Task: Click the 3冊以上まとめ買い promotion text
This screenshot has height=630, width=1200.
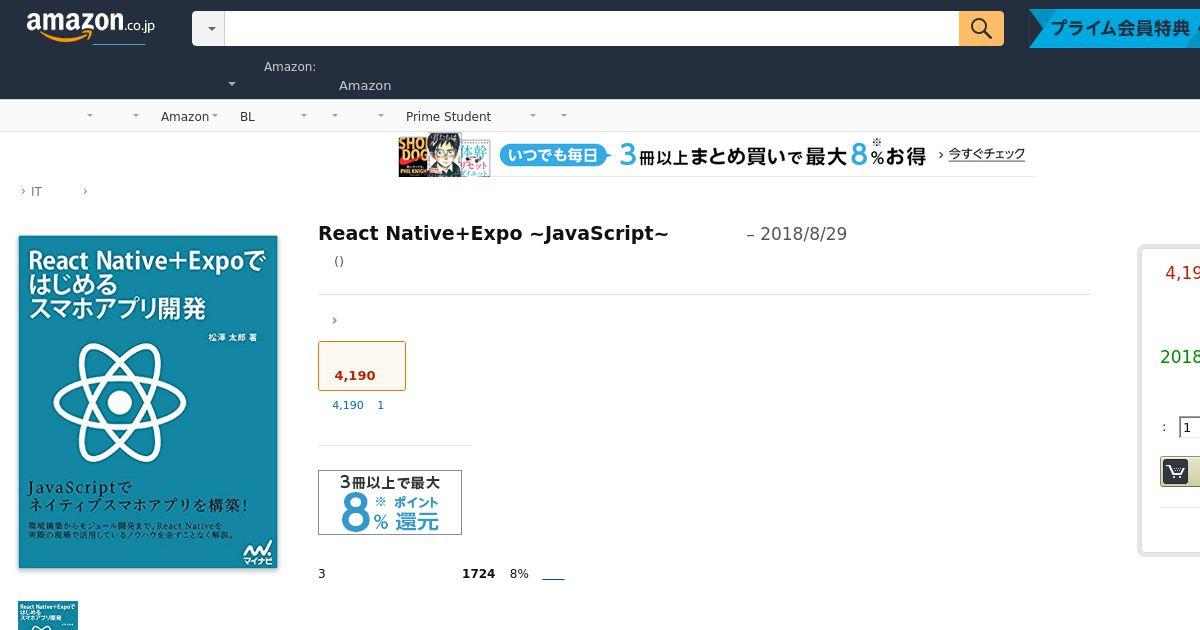Action: pos(773,155)
